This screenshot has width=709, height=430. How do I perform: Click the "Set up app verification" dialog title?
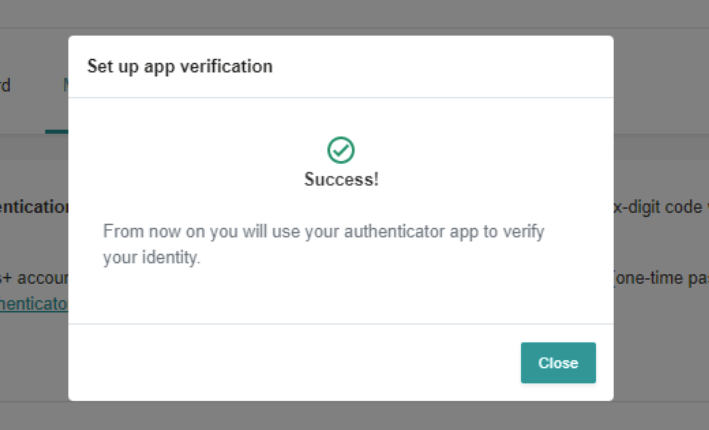[x=180, y=67]
